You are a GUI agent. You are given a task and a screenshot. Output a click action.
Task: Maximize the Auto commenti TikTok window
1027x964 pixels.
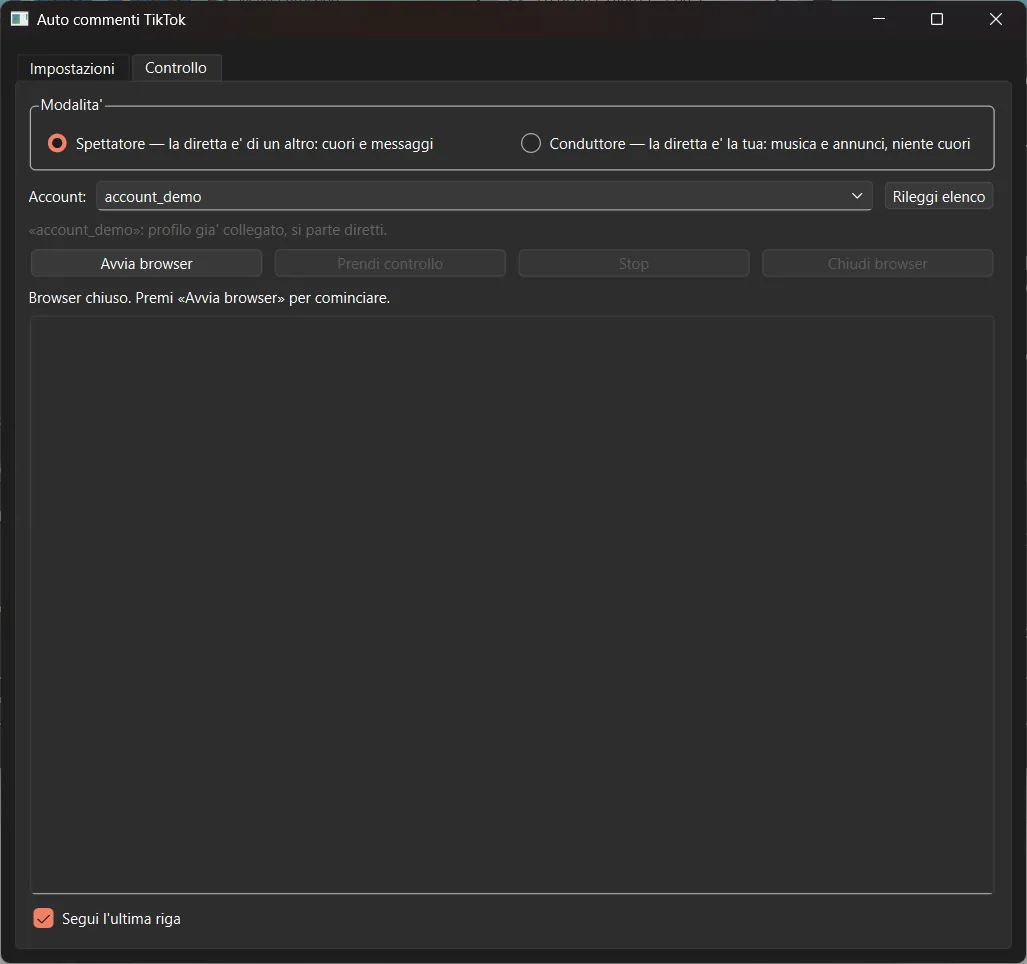(x=937, y=19)
